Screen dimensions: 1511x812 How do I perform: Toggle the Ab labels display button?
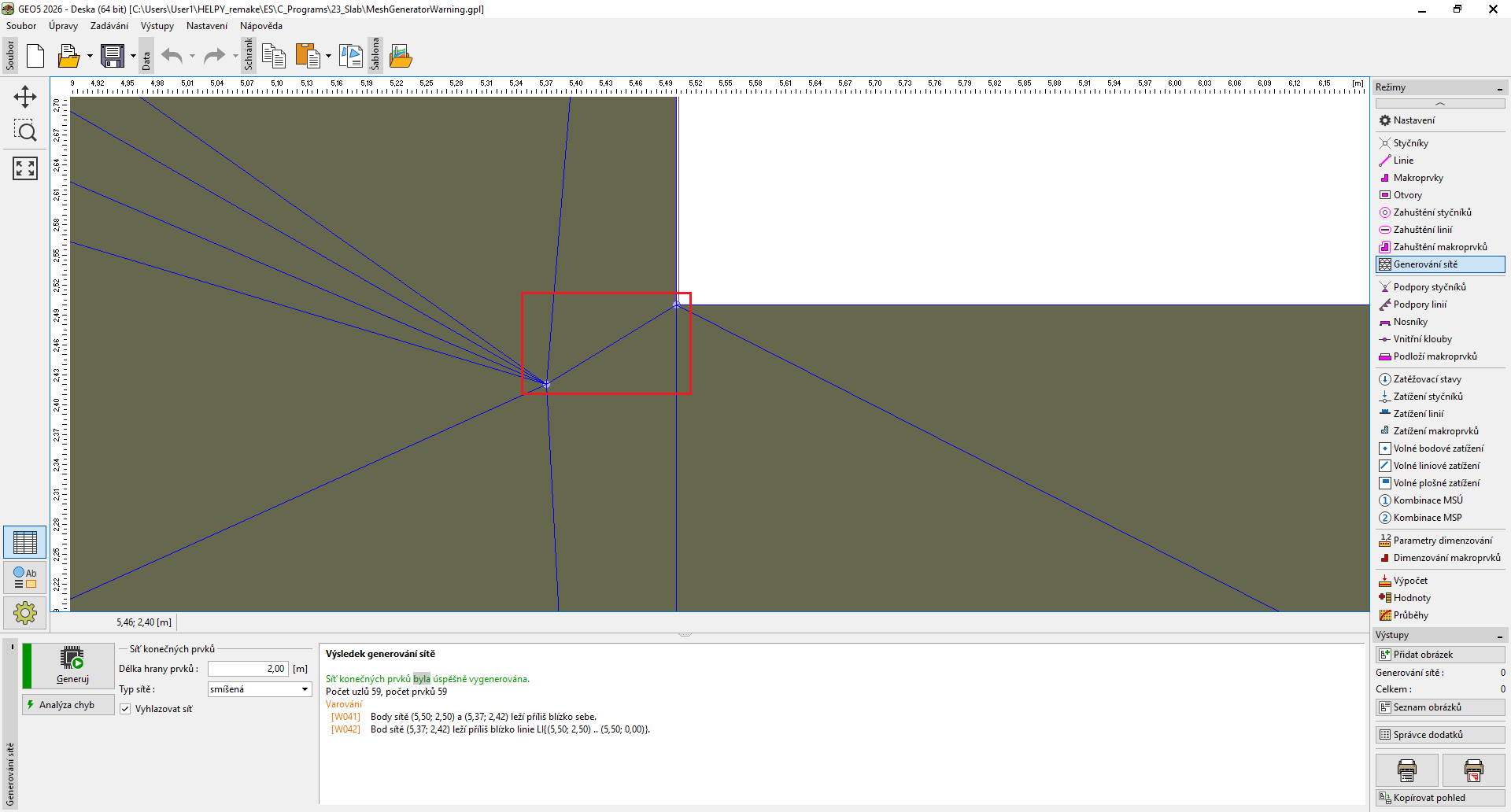coord(25,578)
